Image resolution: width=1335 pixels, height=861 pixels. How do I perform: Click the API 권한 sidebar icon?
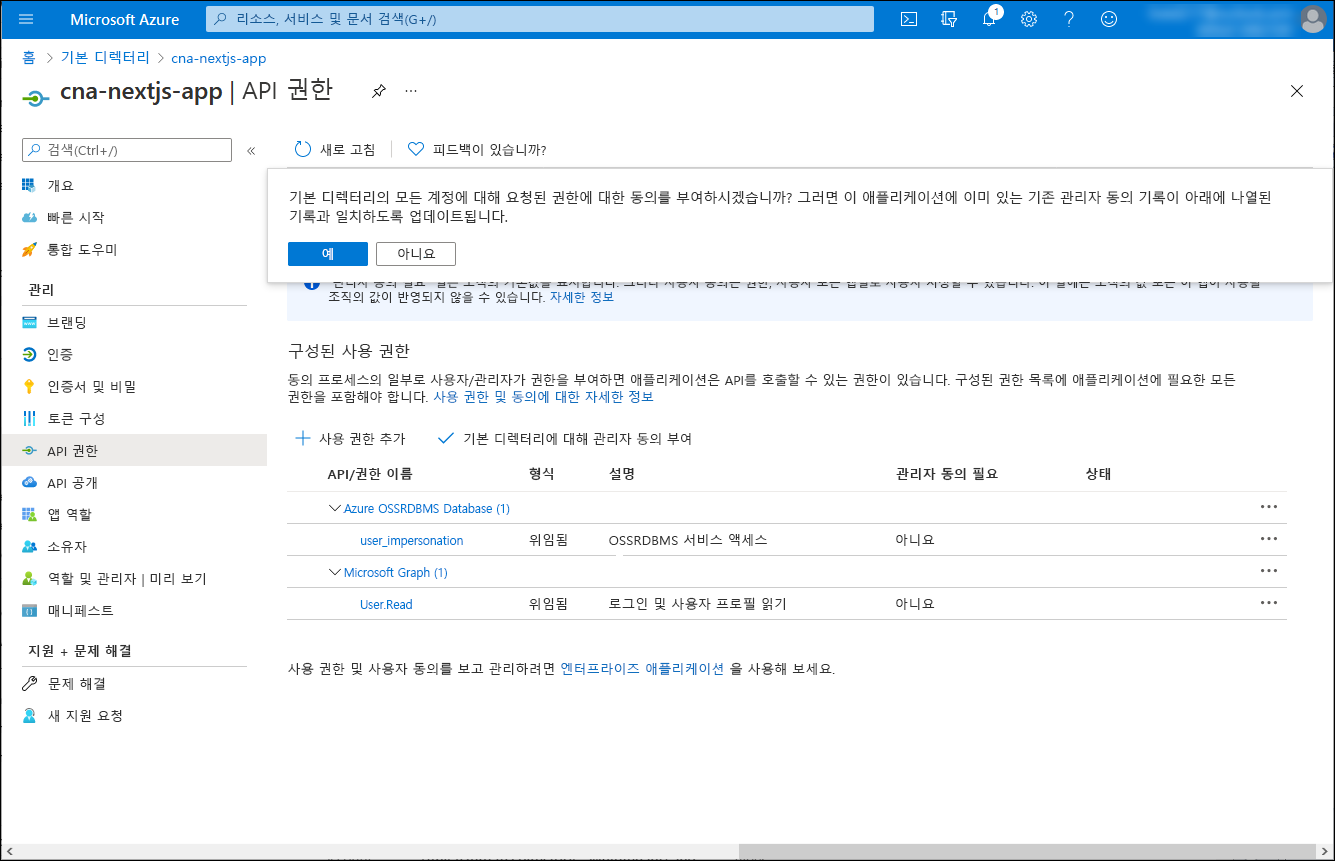pyautogui.click(x=29, y=450)
